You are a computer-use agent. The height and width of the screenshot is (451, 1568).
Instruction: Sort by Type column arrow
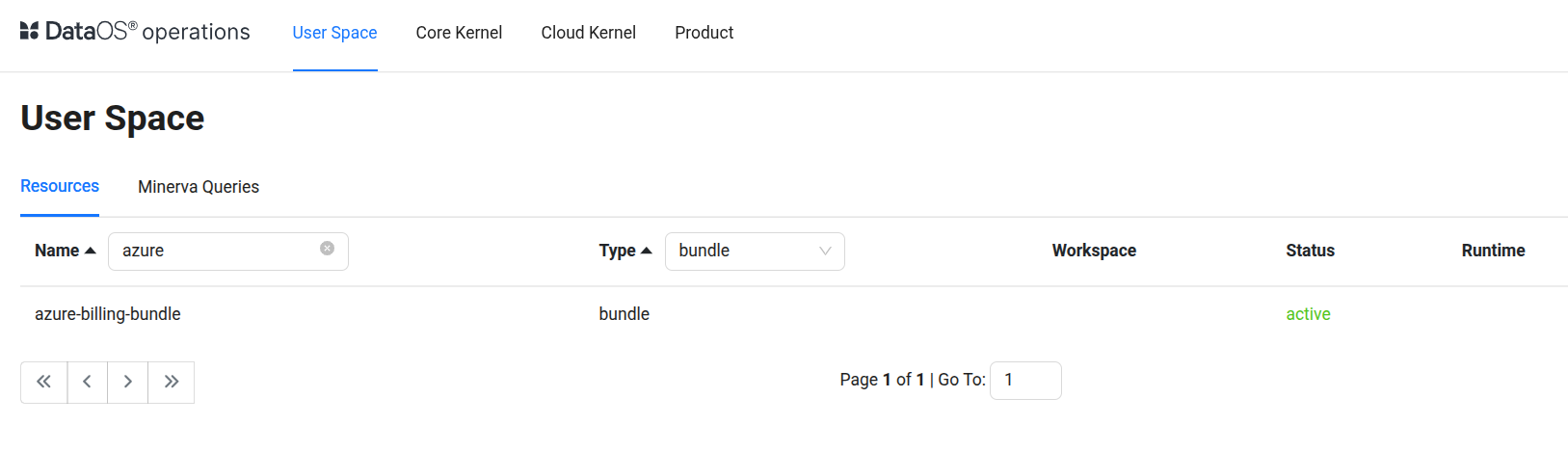[x=647, y=251]
